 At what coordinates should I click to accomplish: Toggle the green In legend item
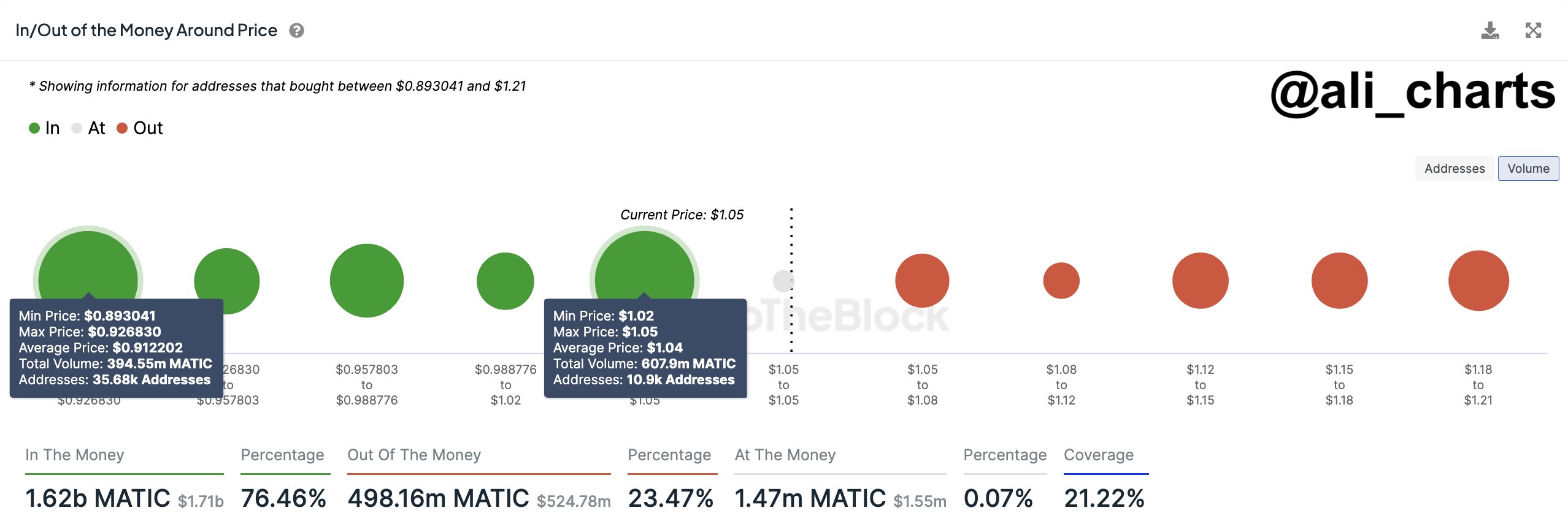click(x=44, y=128)
